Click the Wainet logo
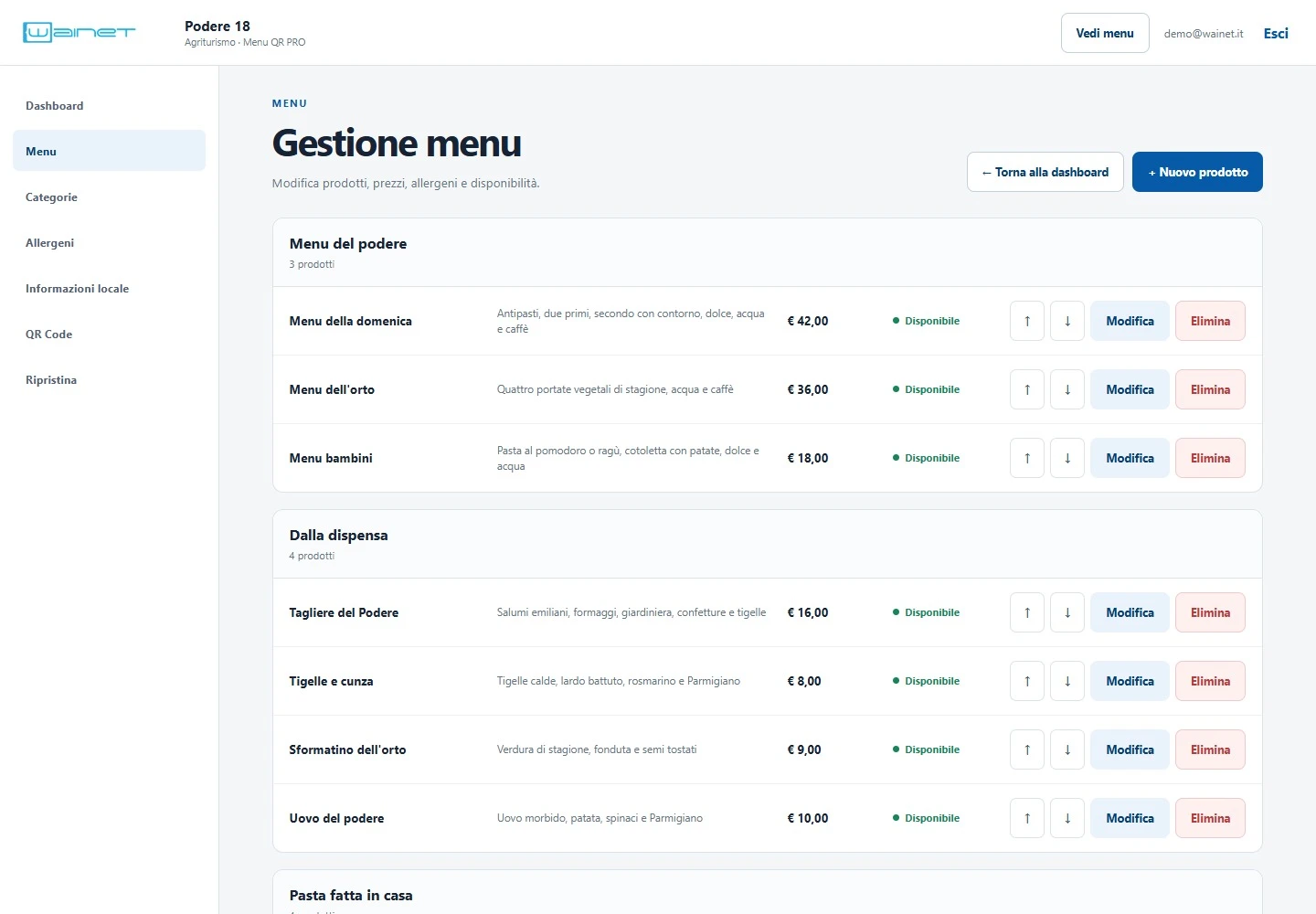The width and height of the screenshot is (1316, 914). pyautogui.click(x=79, y=33)
